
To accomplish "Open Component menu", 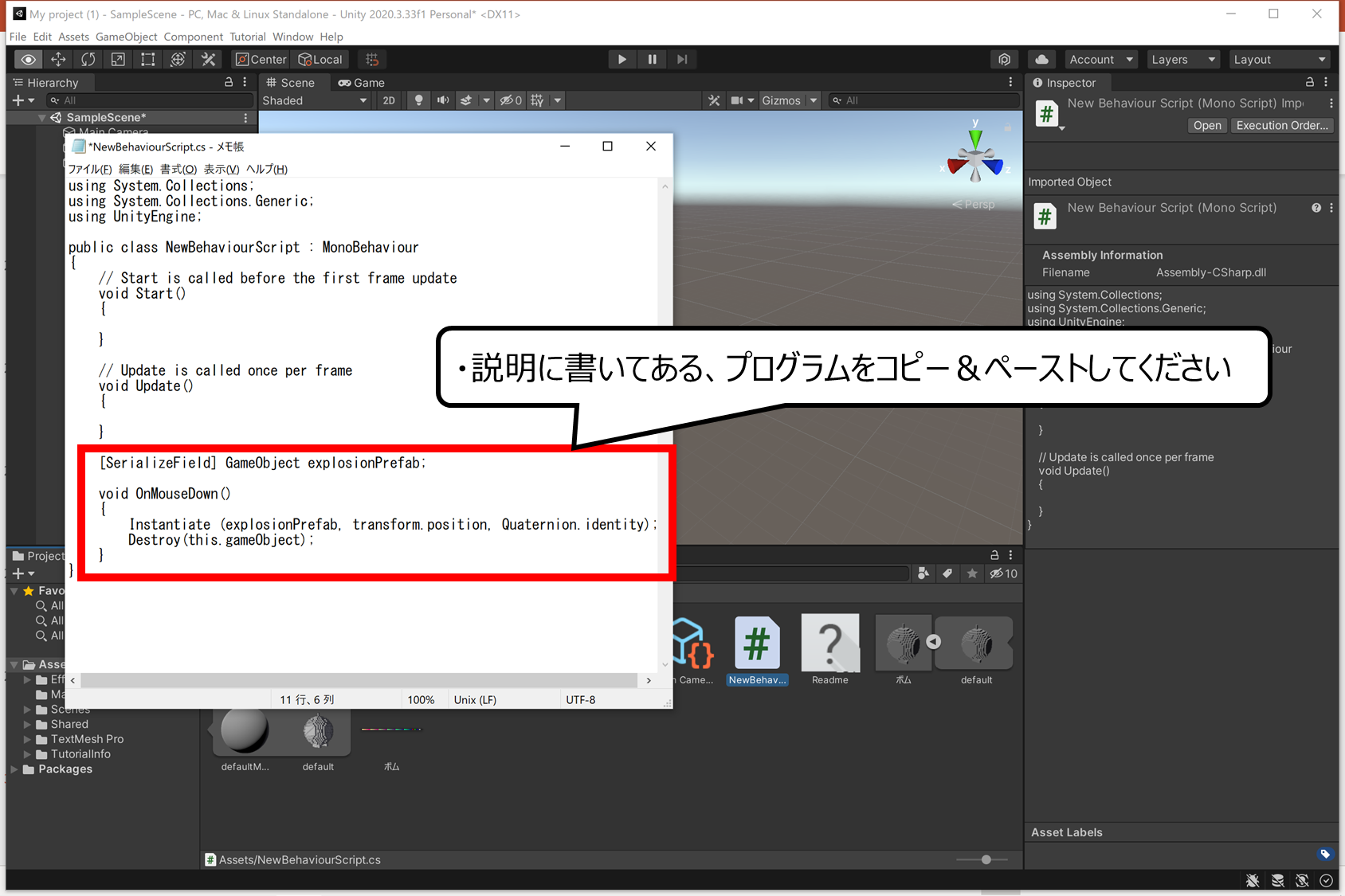I will [193, 37].
